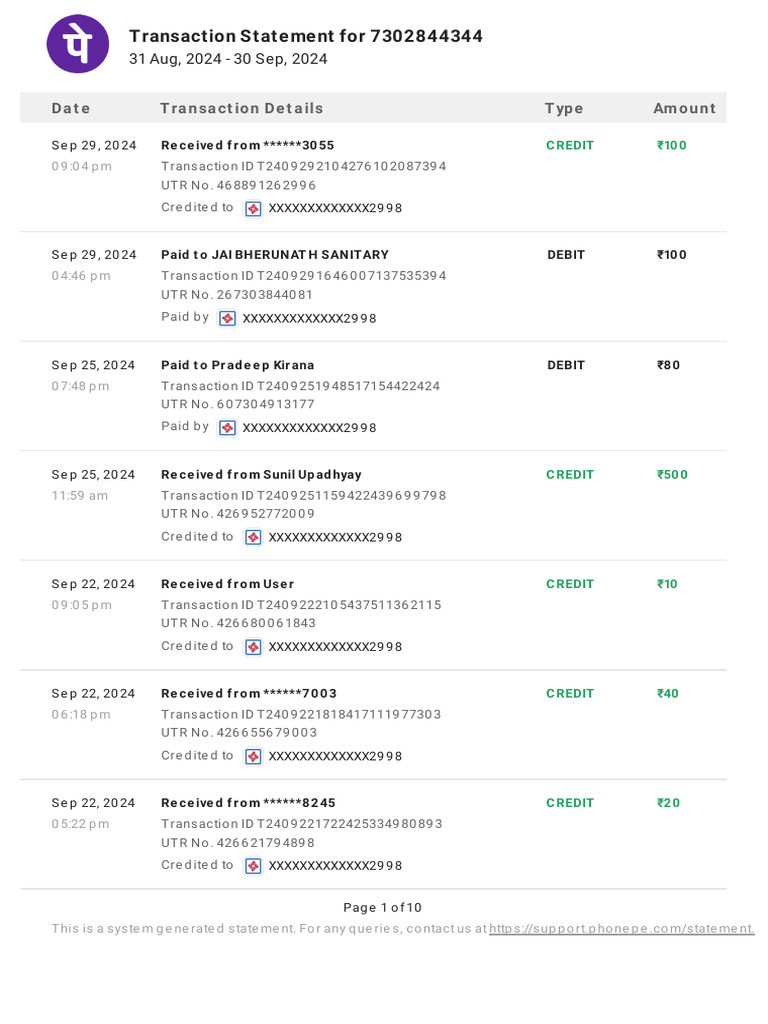Click 'Received from Sunil Upadhyay' entry
Viewport: 768px width, 1024px height.
point(261,475)
